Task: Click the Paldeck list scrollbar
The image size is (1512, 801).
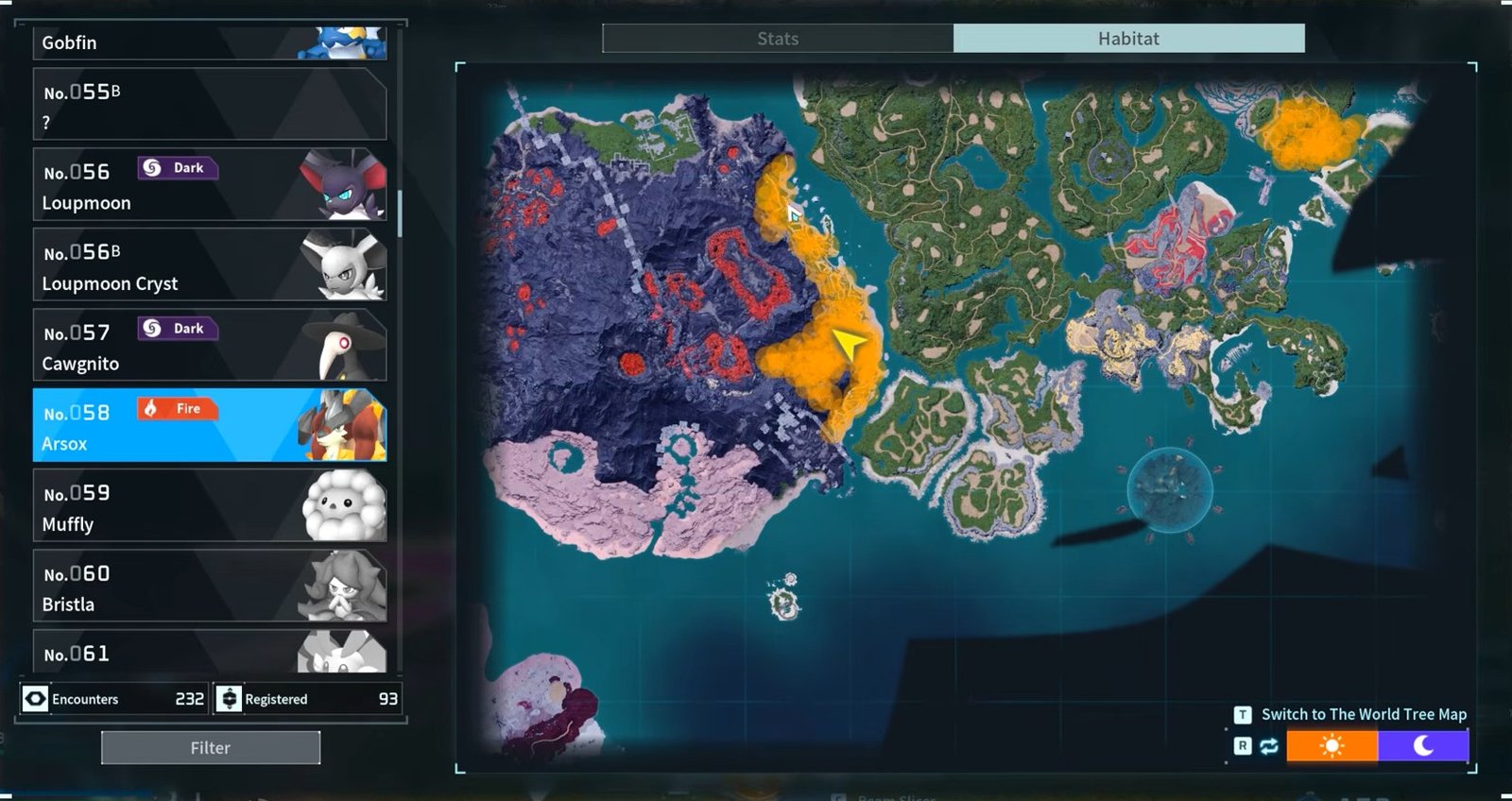Action: 401,213
